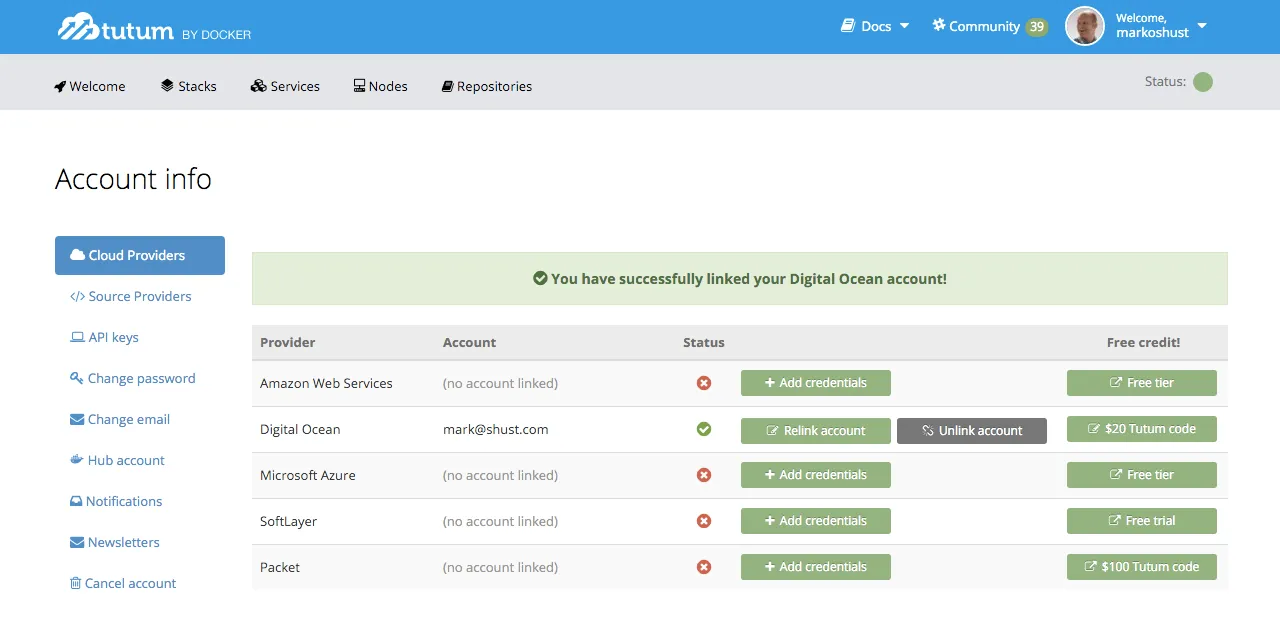Unlink the Digital Ocean account

(x=971, y=430)
